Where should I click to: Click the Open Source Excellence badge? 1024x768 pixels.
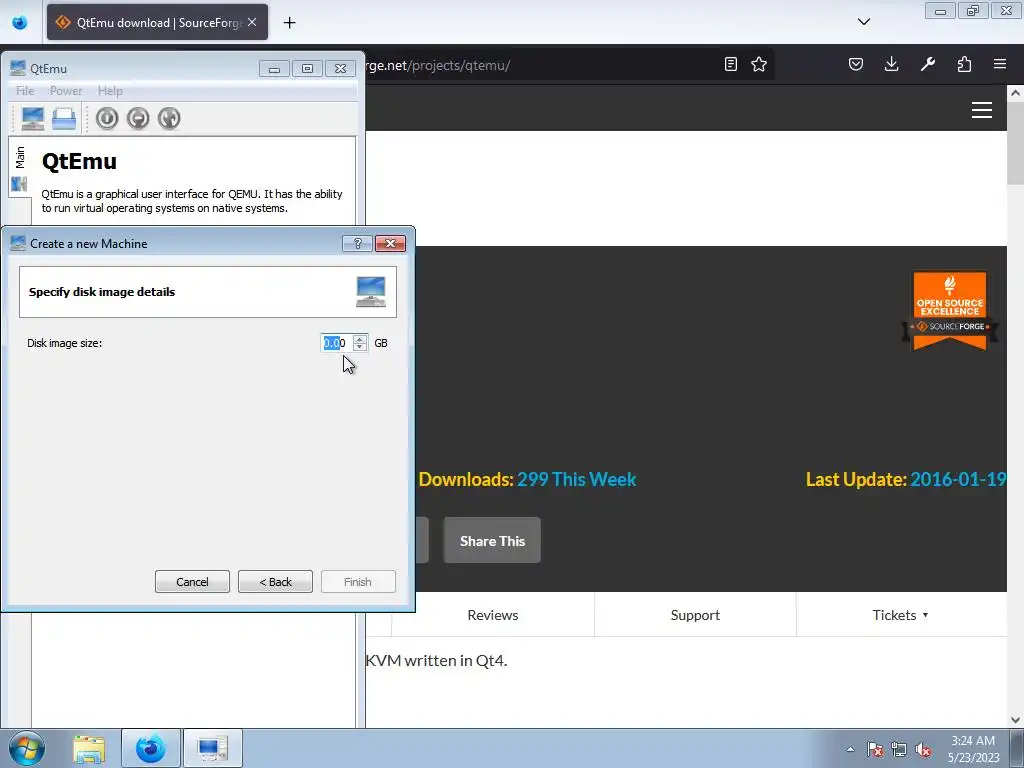[x=950, y=311]
